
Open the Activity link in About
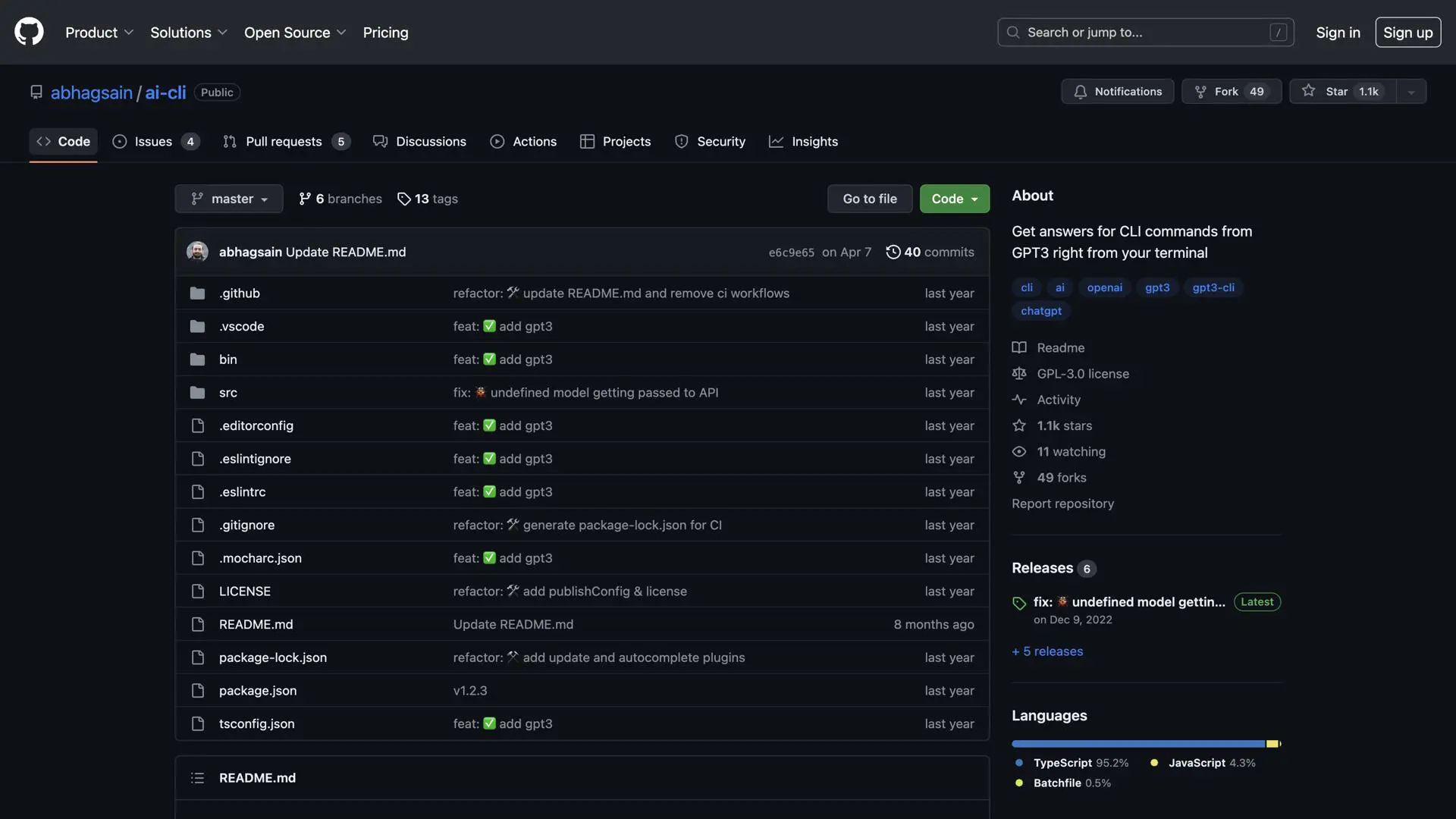click(x=1058, y=400)
